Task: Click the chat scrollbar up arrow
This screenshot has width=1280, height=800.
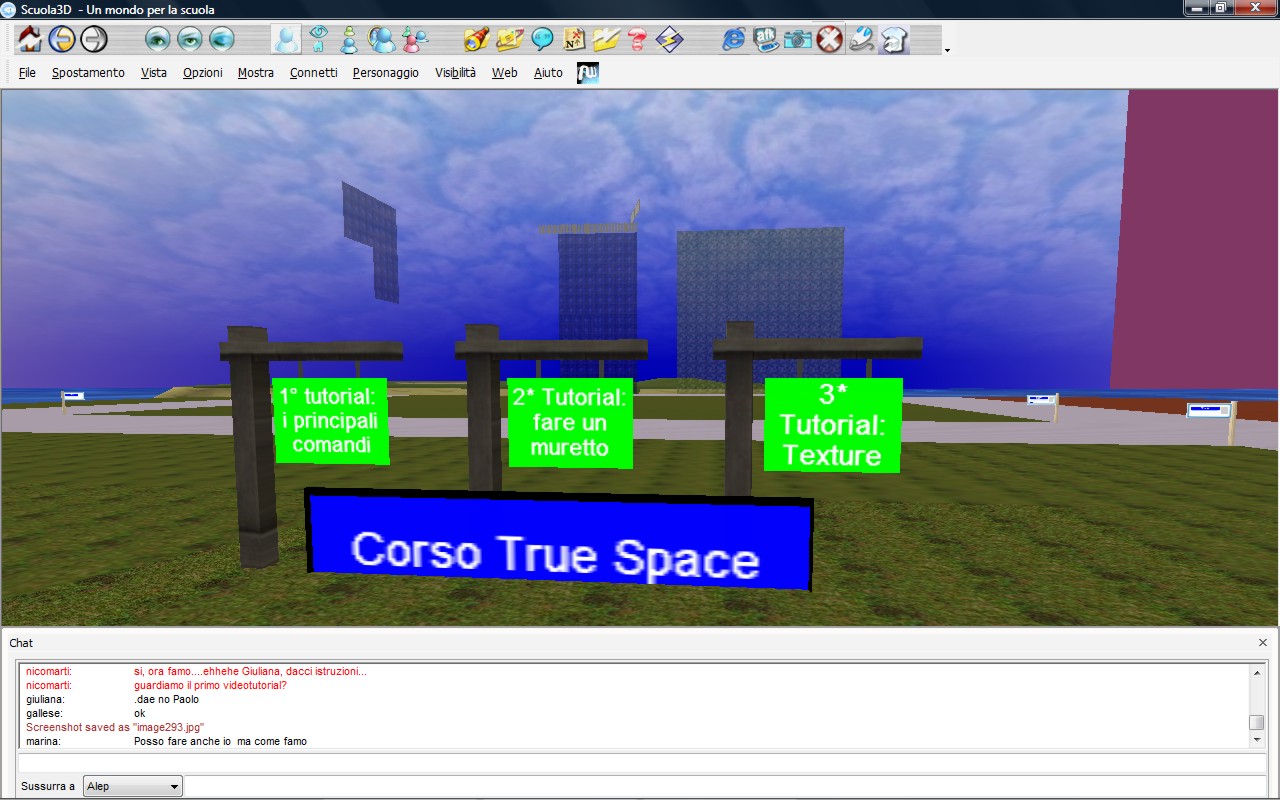Action: [1257, 671]
